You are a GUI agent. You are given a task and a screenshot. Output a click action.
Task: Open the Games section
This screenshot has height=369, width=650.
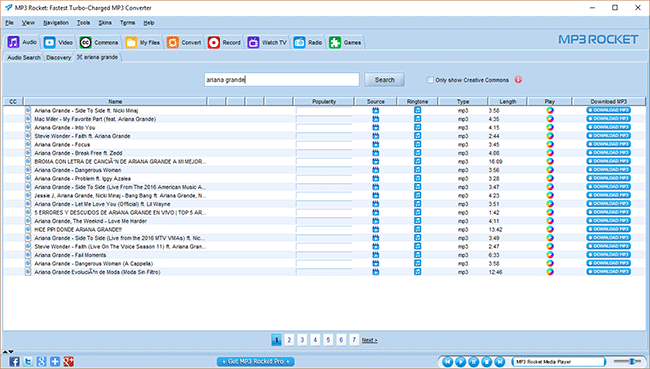(345, 42)
